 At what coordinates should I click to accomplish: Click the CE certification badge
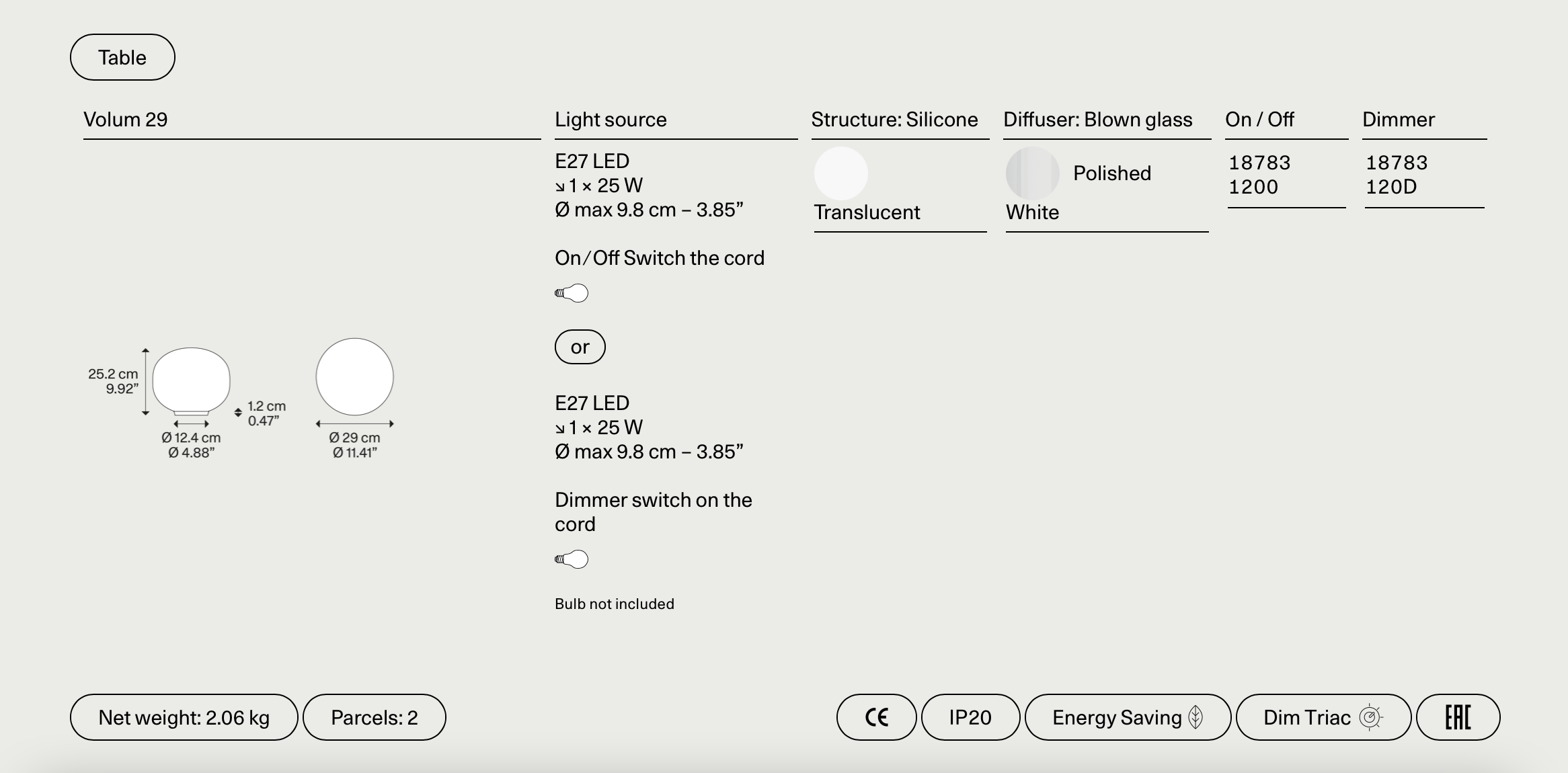(x=876, y=717)
